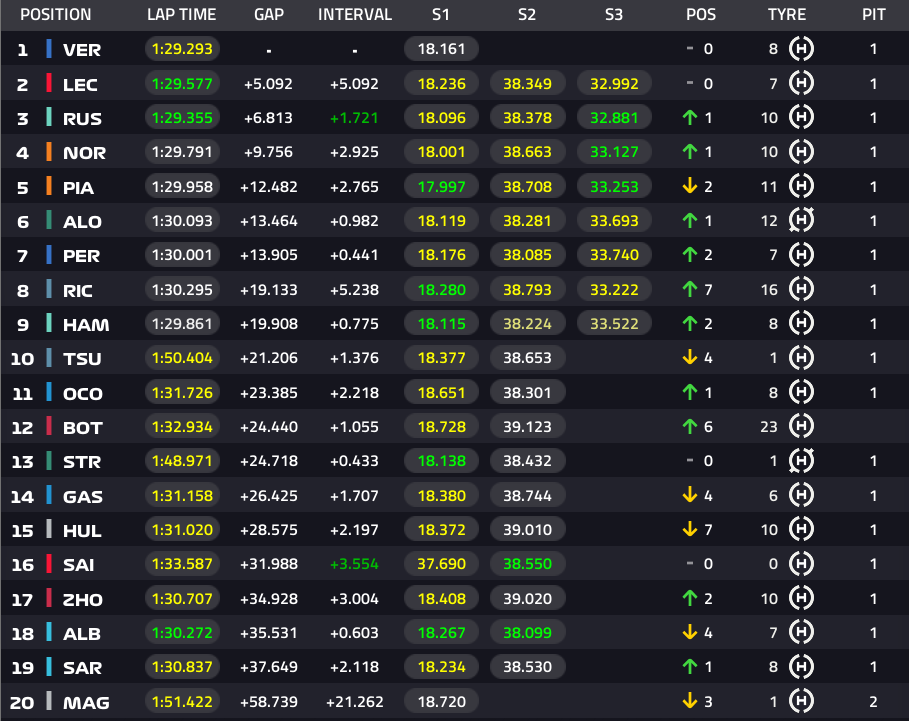Click the TYRE column header

(x=787, y=14)
